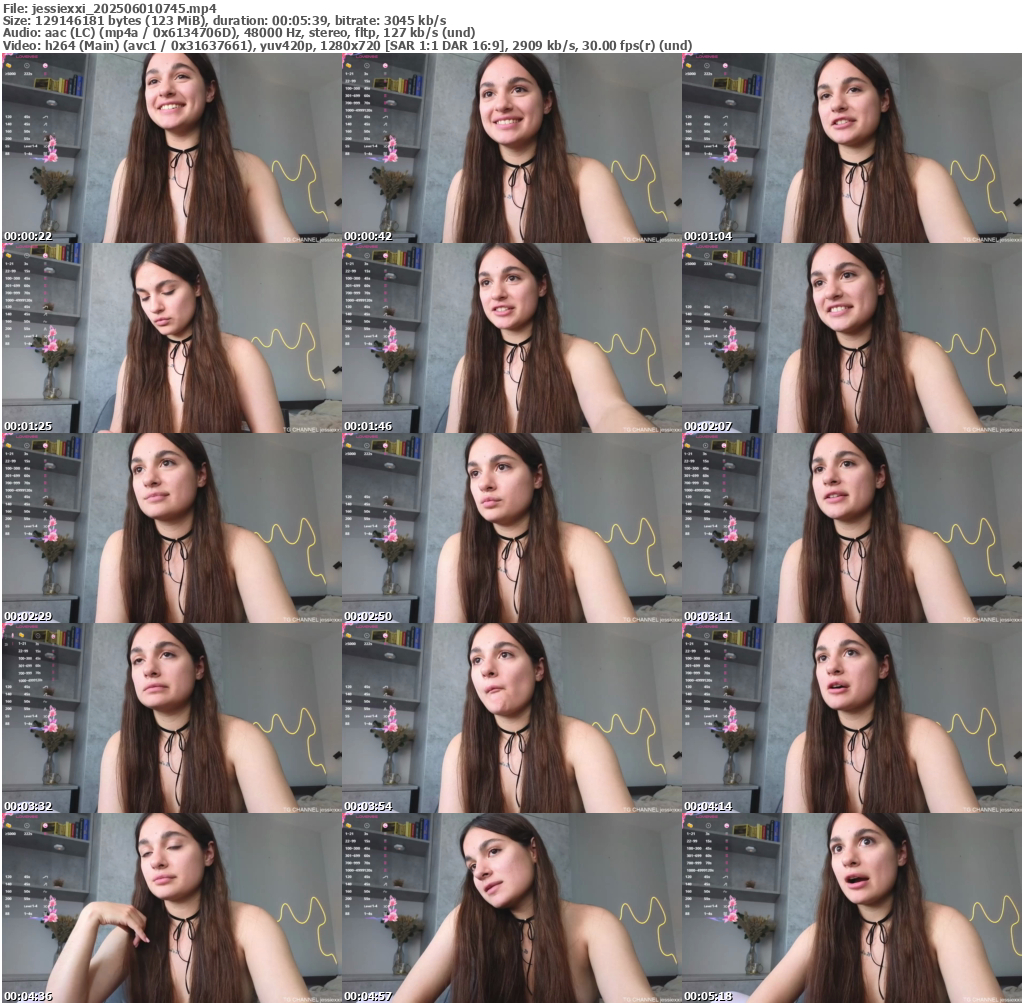The height and width of the screenshot is (1003, 1024).
Task: Click the thumbnail at 00:01:04
Action: [x=851, y=148]
